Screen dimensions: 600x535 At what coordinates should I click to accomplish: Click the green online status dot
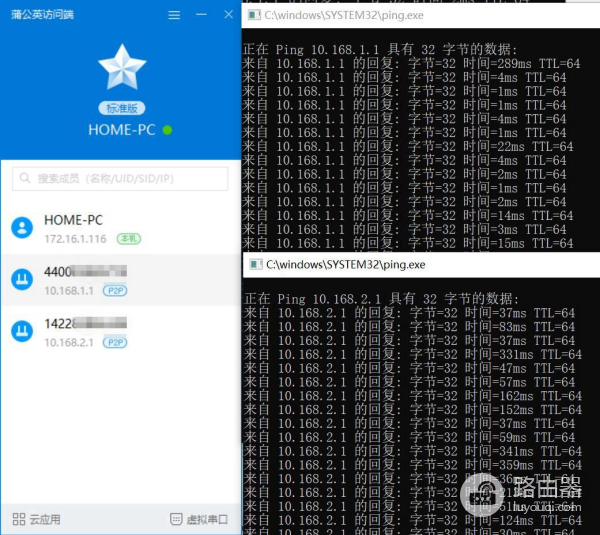(x=167, y=130)
